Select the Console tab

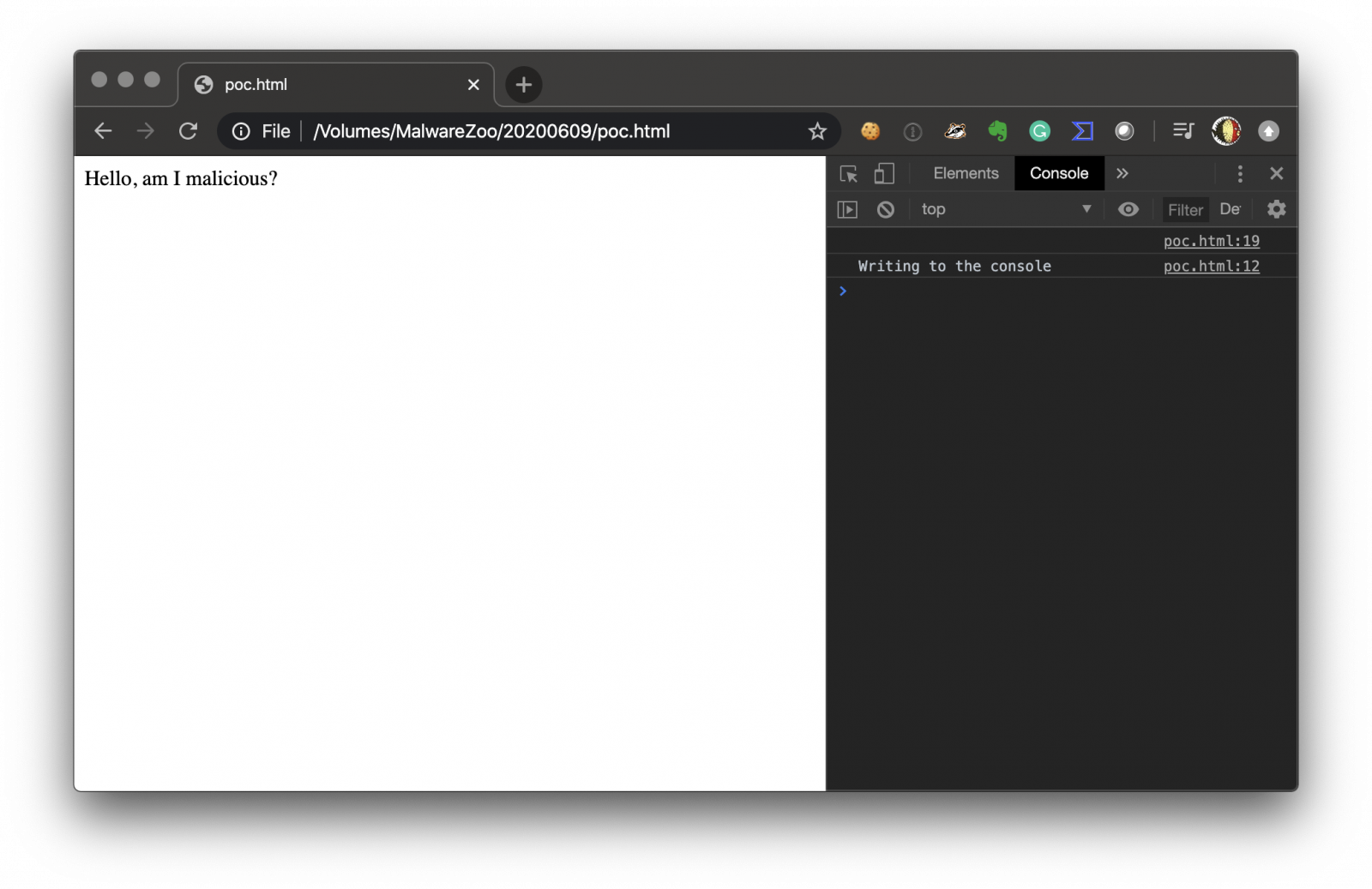click(1059, 173)
